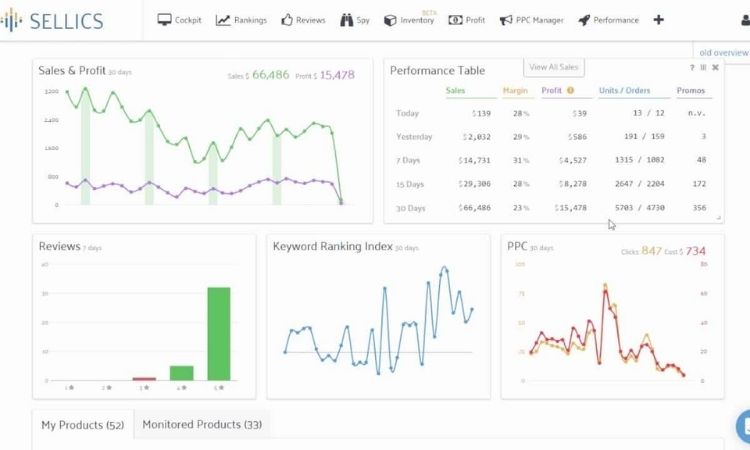This screenshot has width=750, height=450.
Task: Click the plus icon in navigation
Action: pos(659,20)
